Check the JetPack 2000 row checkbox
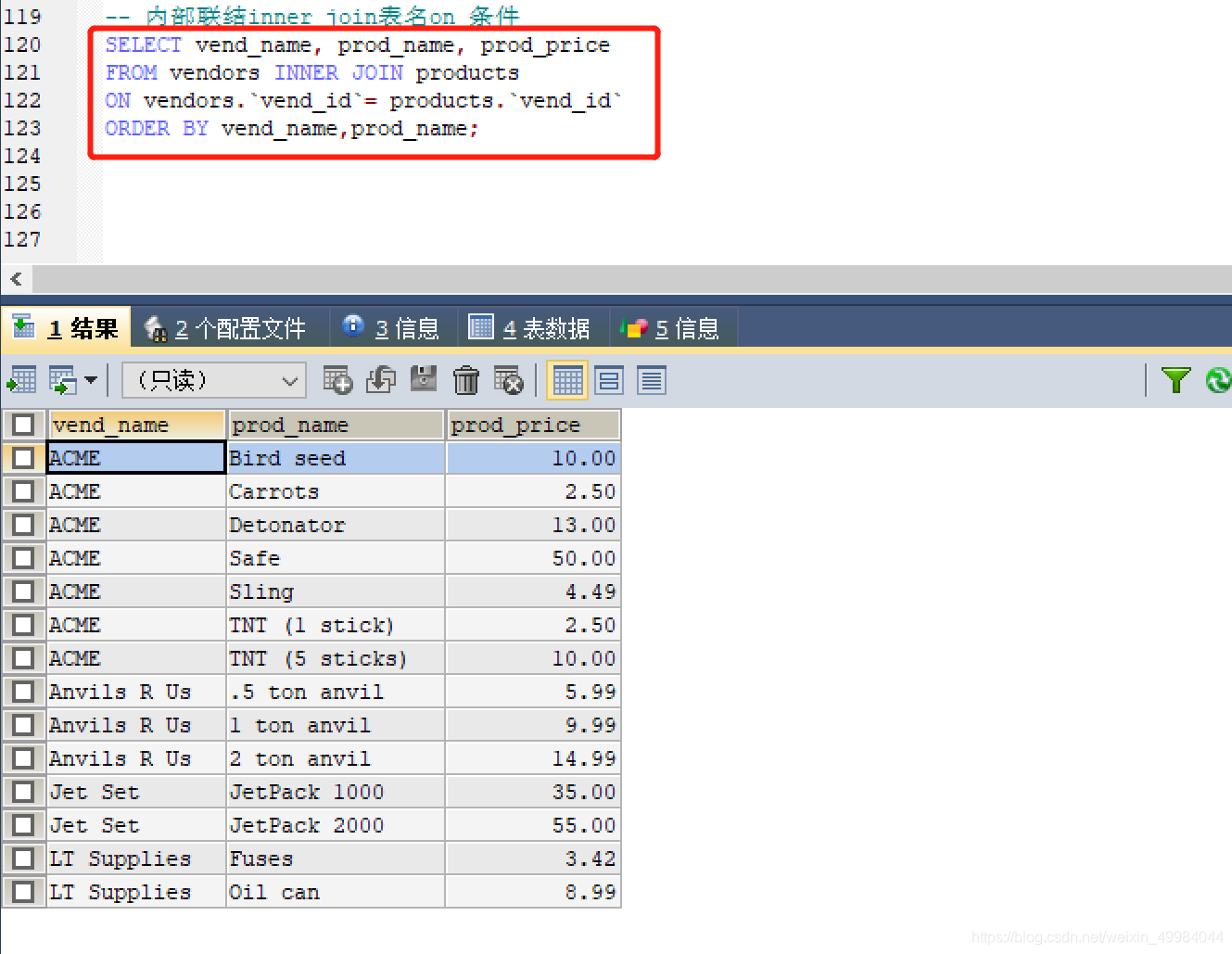This screenshot has width=1232, height=954. (x=23, y=825)
